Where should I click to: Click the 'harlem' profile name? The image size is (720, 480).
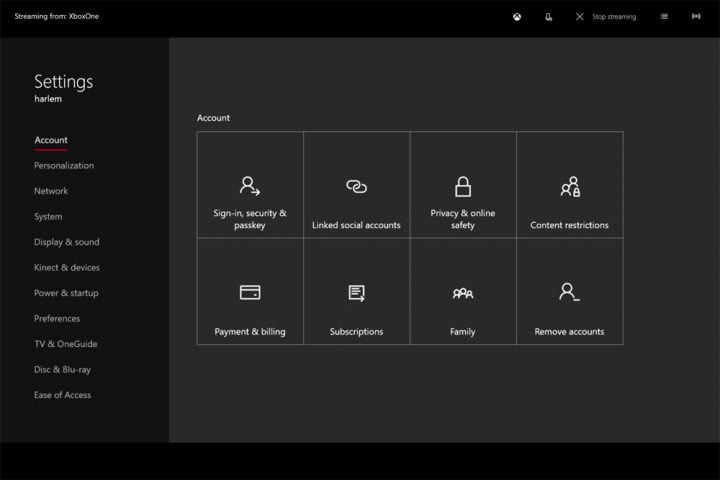48,99
